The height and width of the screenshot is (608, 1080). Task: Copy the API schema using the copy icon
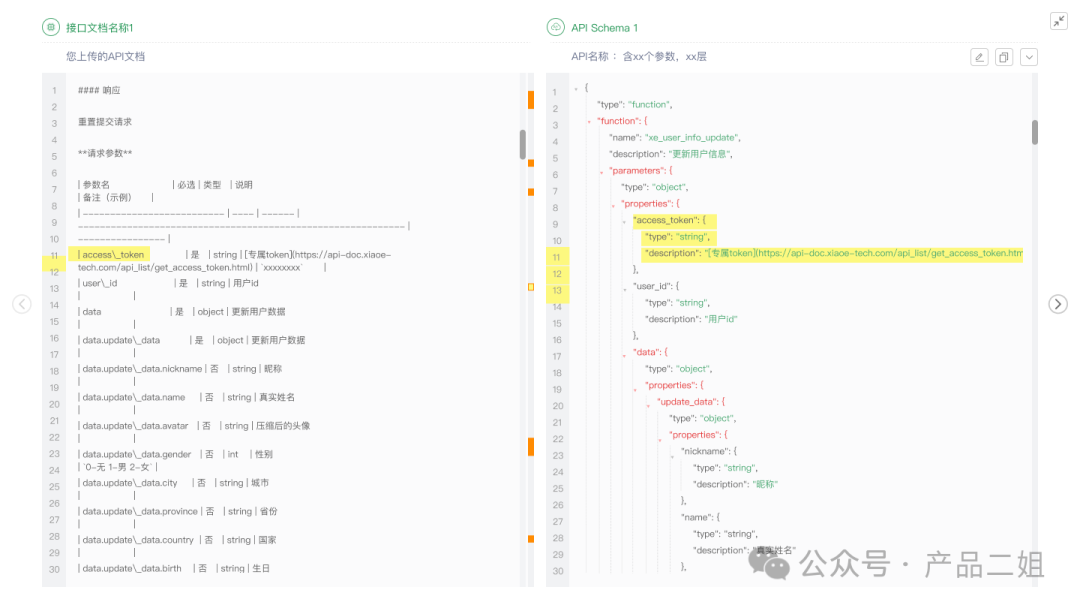coord(1004,57)
